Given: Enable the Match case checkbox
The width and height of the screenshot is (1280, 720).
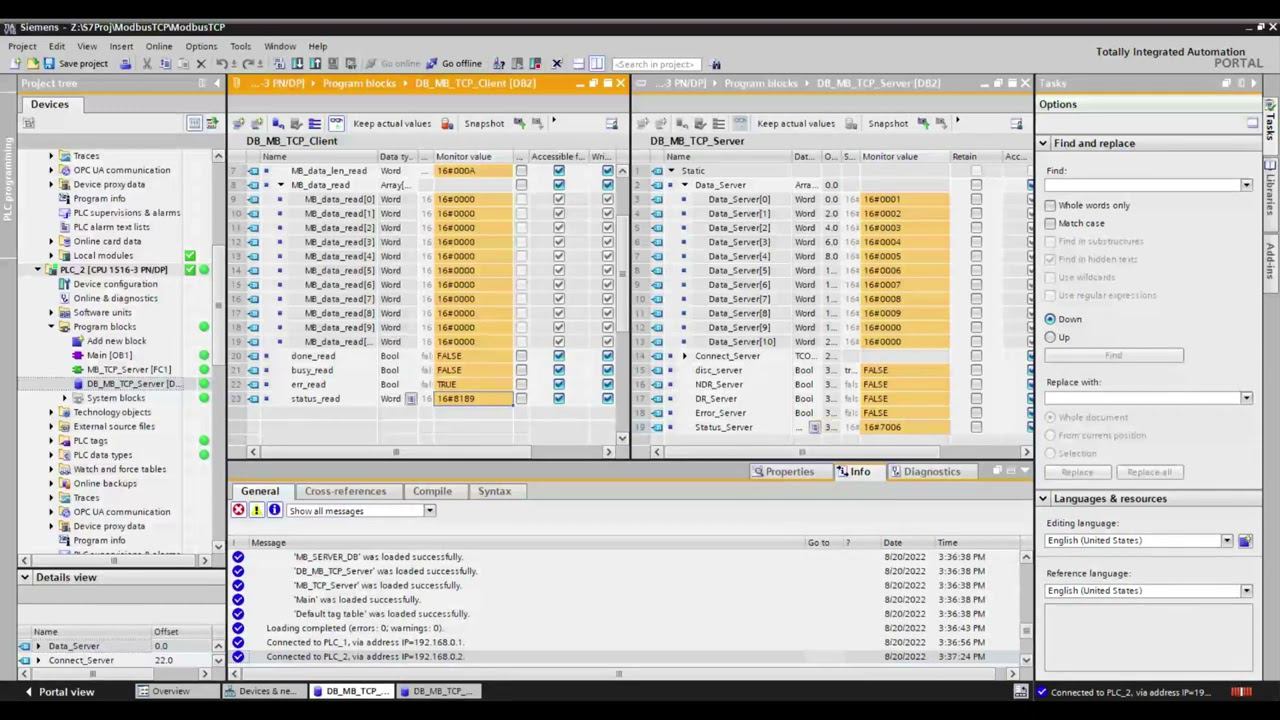Looking at the screenshot, I should [1050, 223].
